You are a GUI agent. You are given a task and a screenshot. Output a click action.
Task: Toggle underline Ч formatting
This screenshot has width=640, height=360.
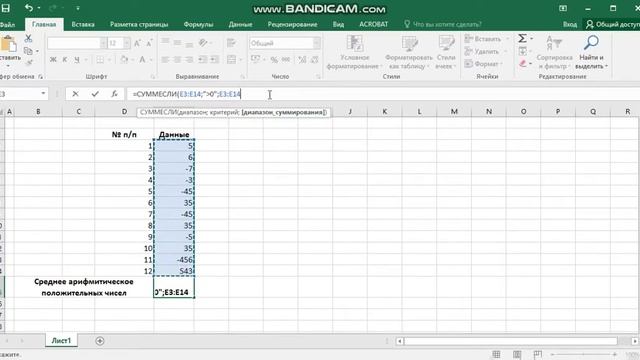pyautogui.click(x=77, y=60)
